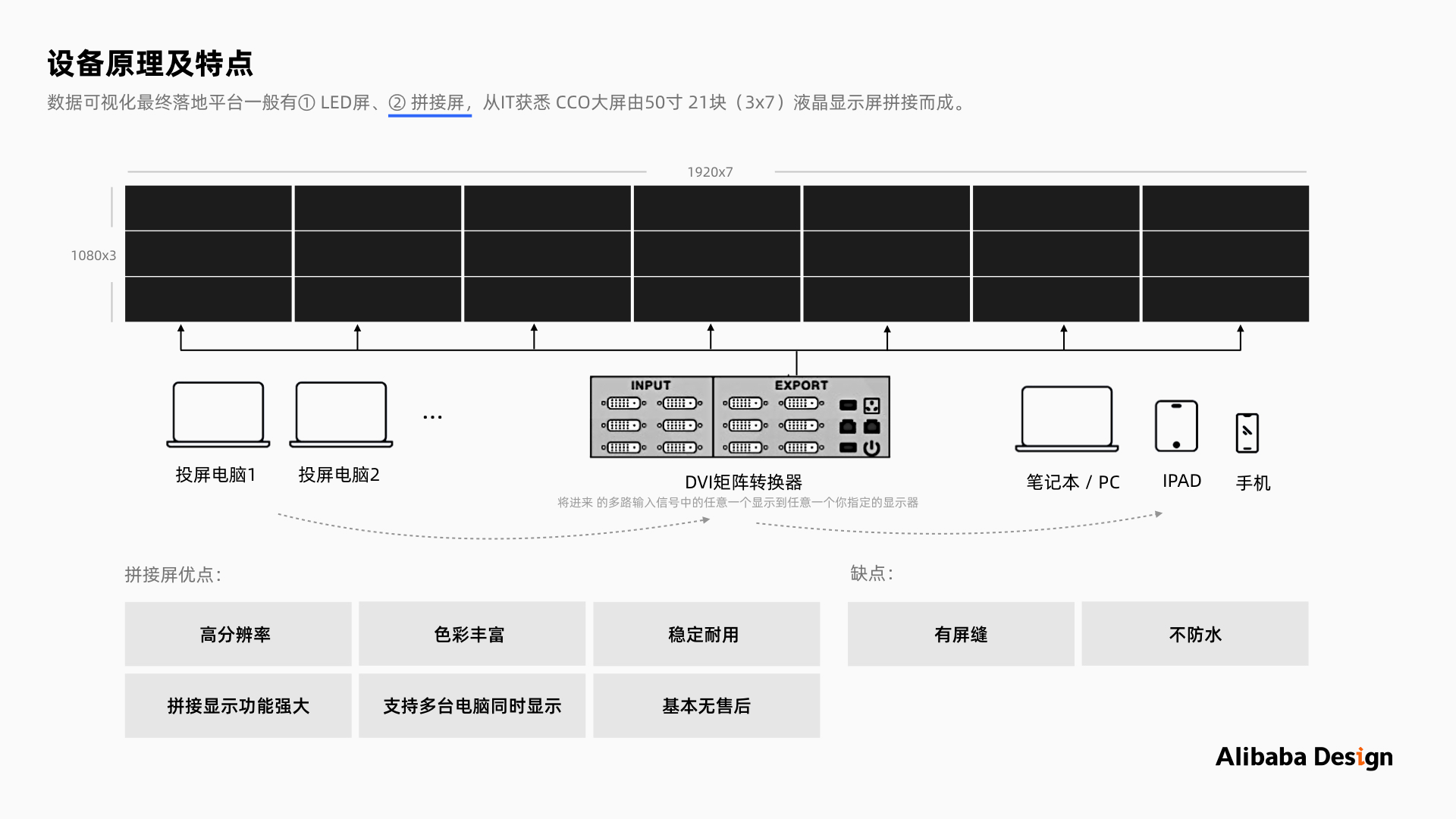The height and width of the screenshot is (819, 1456).
Task: Click the 投屏电脑1 laptop icon
Action: (x=218, y=414)
